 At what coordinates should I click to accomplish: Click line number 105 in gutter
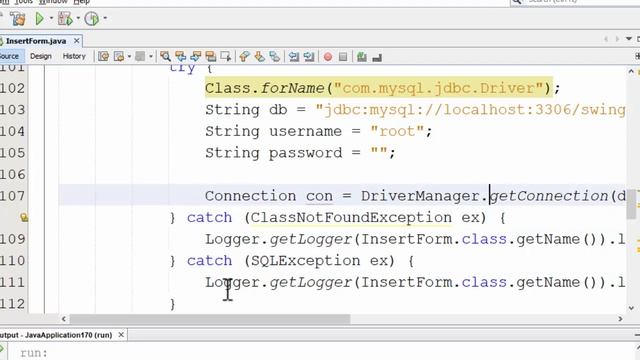pyautogui.click(x=12, y=153)
